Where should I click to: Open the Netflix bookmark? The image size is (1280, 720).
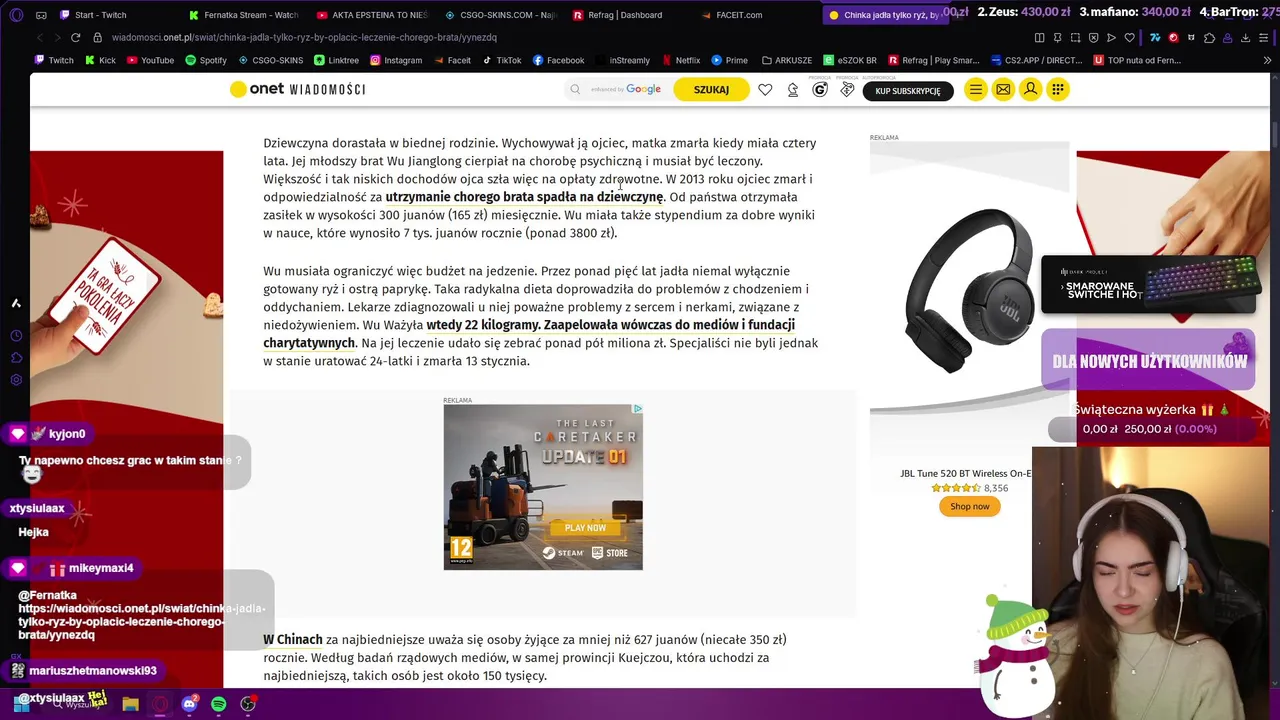(x=680, y=60)
